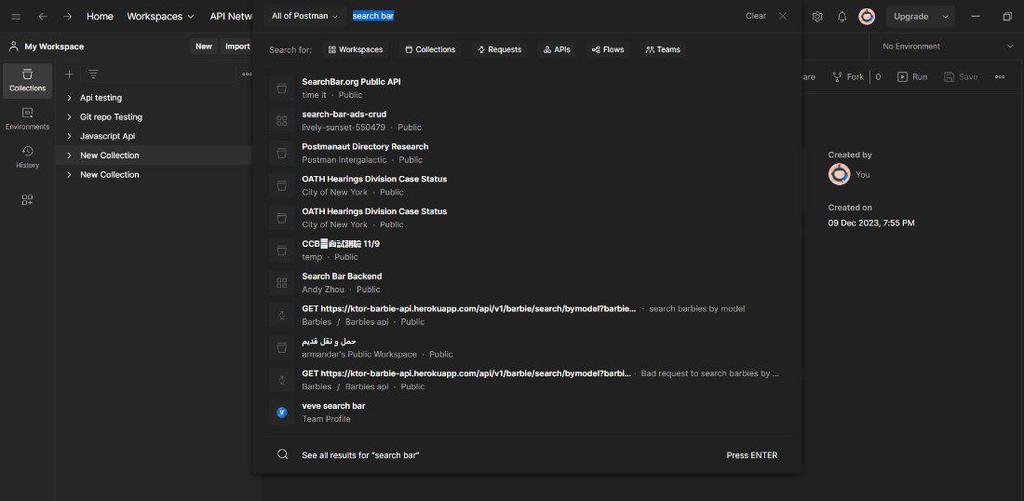This screenshot has width=1024, height=501.
Task: Filter search by Flows
Action: 608,49
